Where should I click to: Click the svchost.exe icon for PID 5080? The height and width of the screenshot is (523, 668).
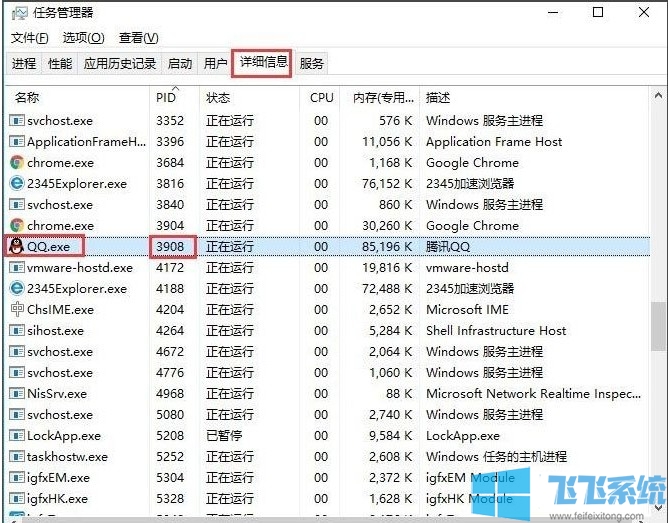point(17,415)
